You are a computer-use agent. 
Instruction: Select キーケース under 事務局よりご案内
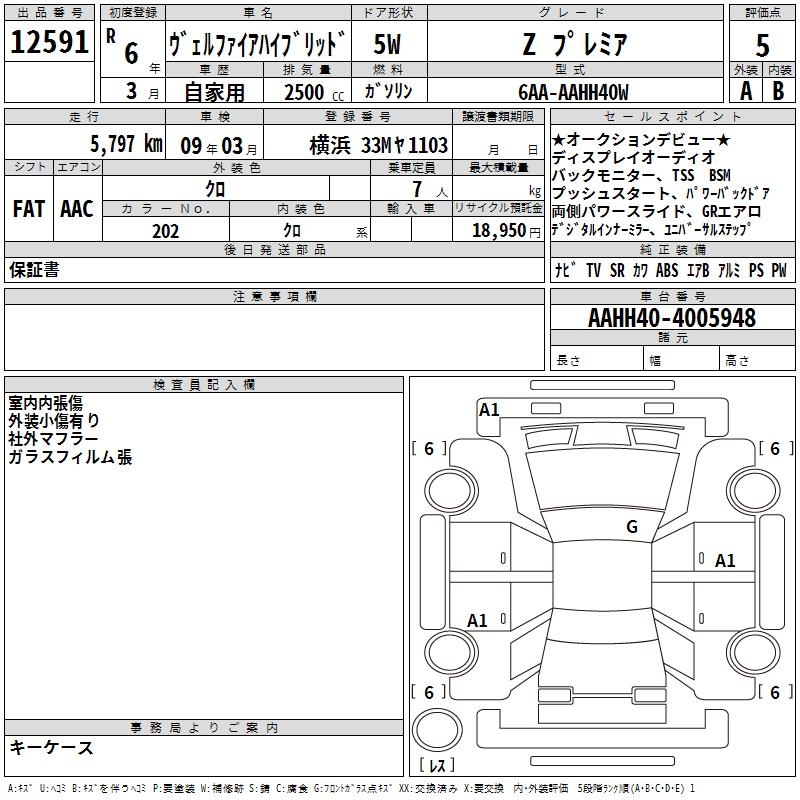pos(52,747)
